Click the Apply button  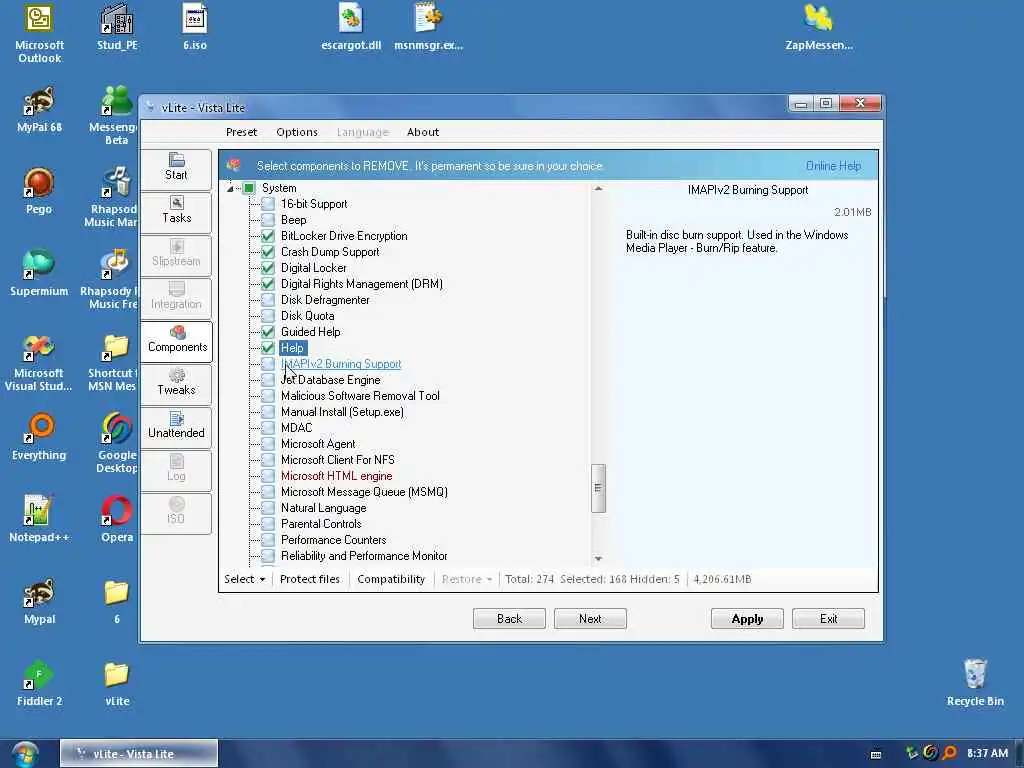pyautogui.click(x=747, y=618)
